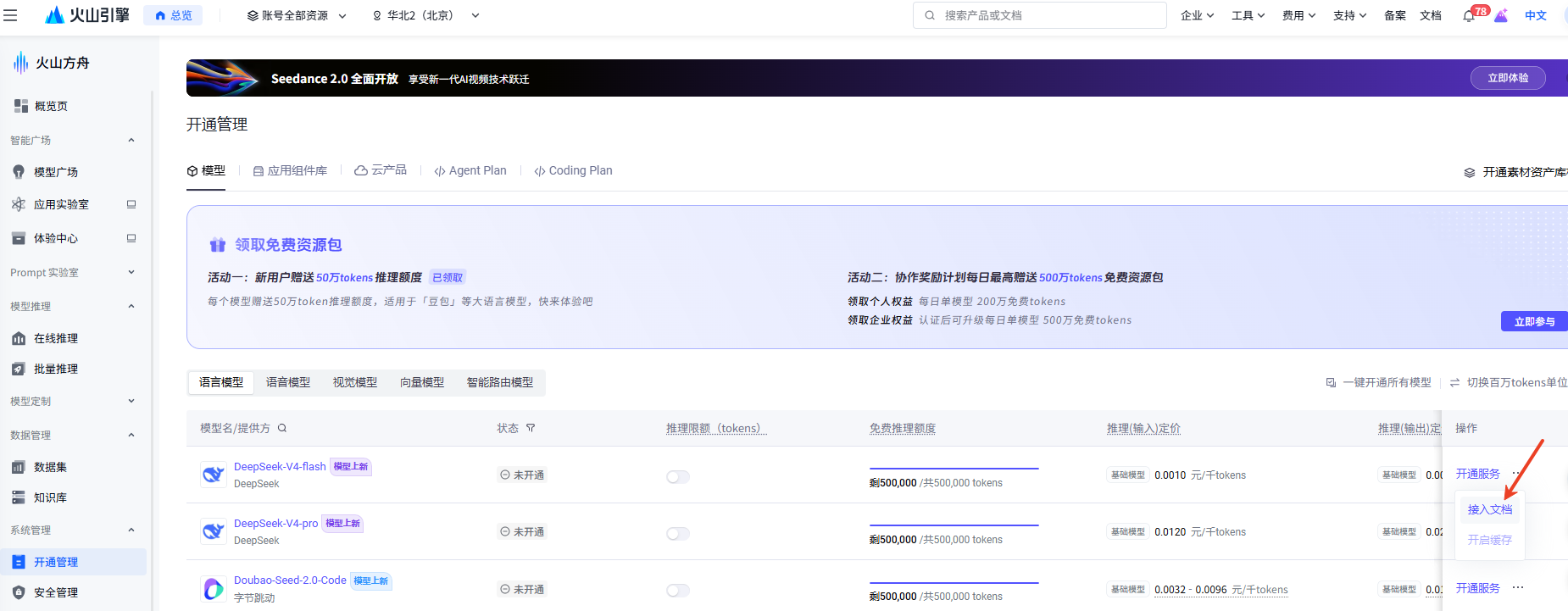
Task: Click the purple avatar icon
Action: (1501, 15)
